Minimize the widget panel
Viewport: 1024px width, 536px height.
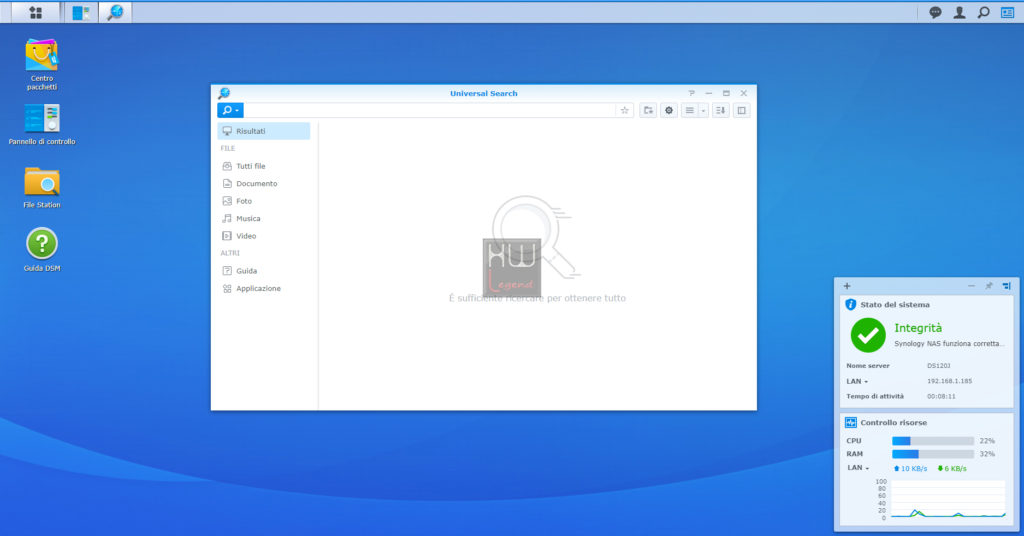pos(971,286)
